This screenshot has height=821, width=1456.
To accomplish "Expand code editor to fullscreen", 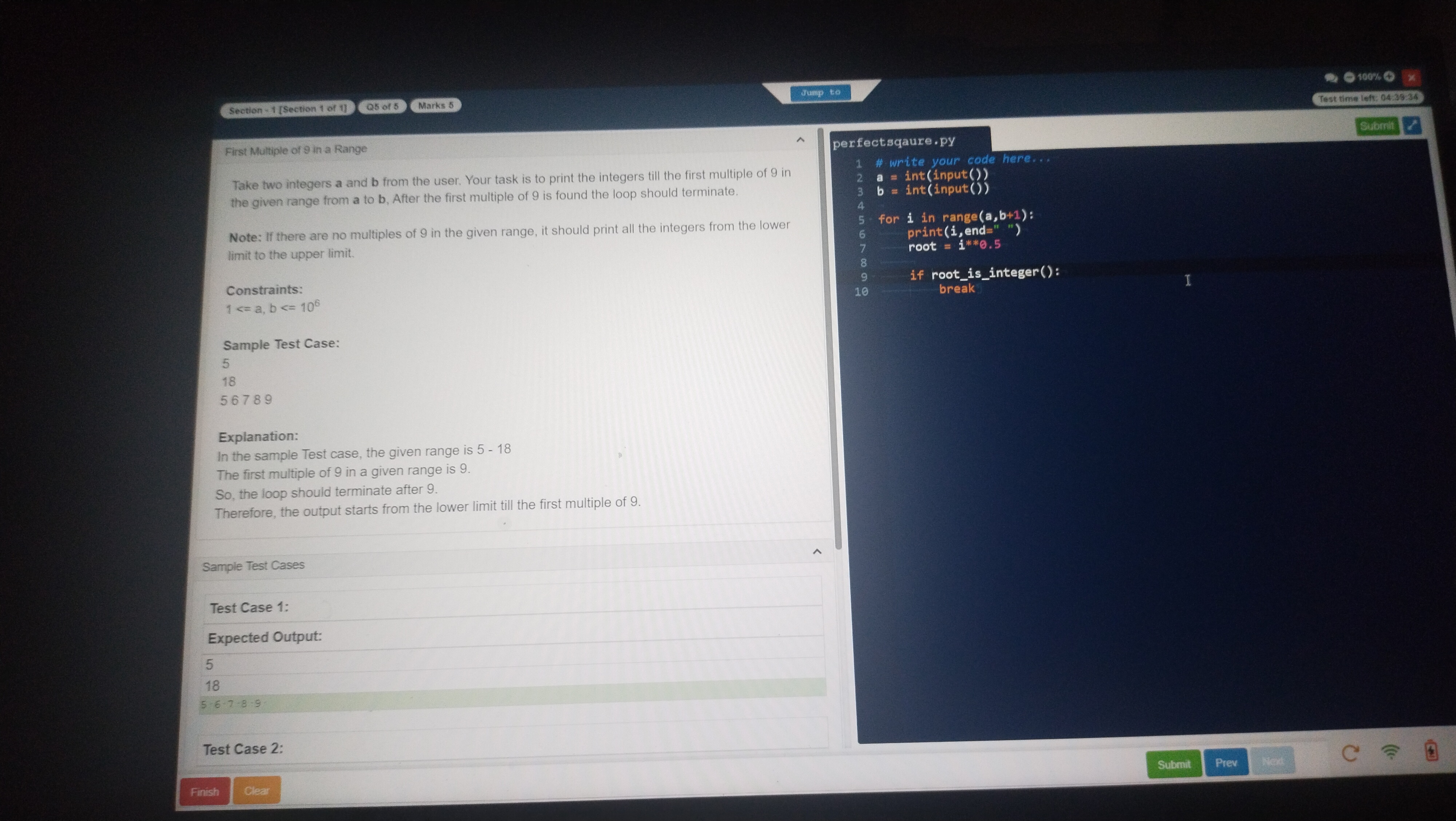I will (x=1411, y=125).
